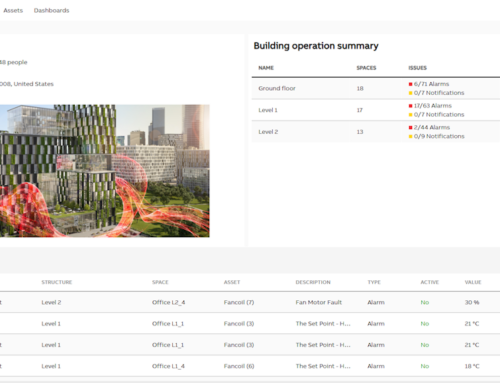Click the Level 2 structure cell in alarms table
The image size is (500, 383).
(x=51, y=302)
